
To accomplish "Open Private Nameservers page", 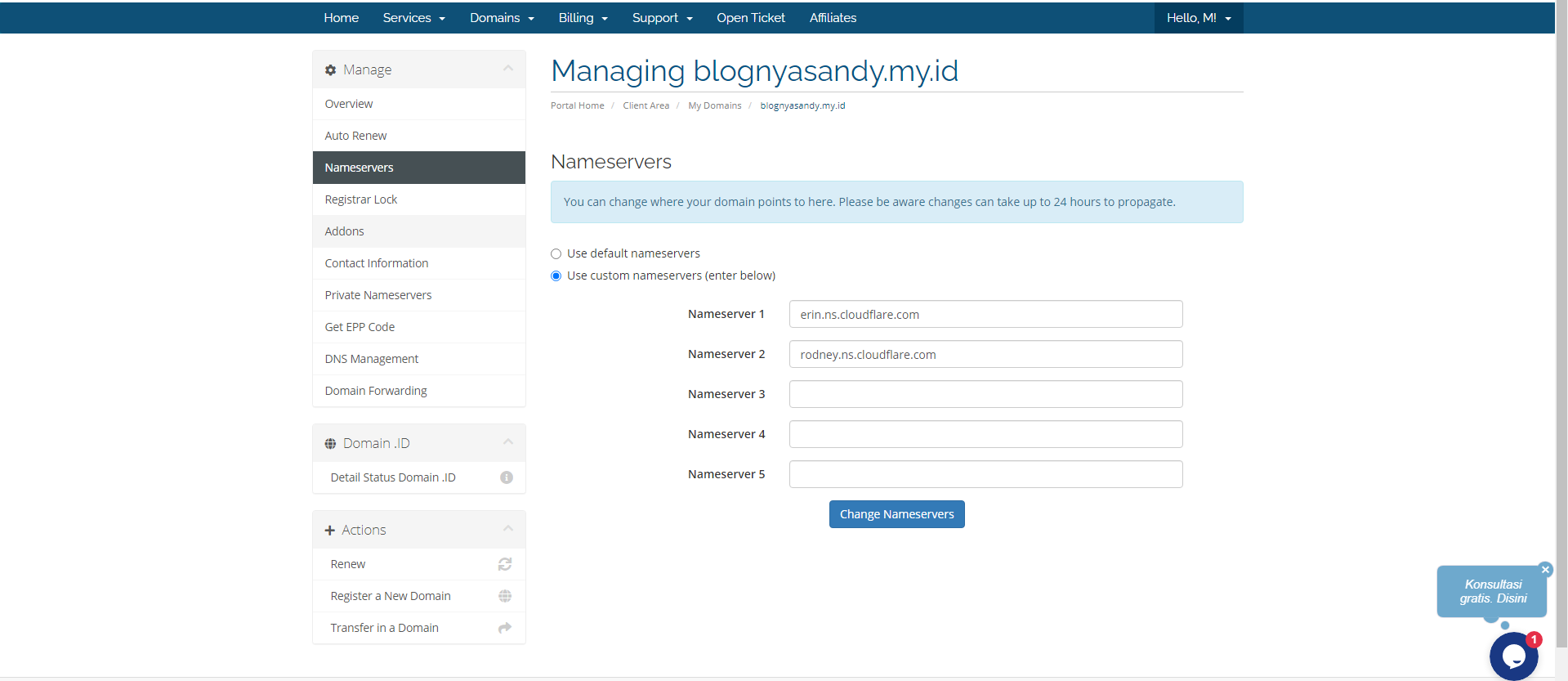I will pos(419,295).
